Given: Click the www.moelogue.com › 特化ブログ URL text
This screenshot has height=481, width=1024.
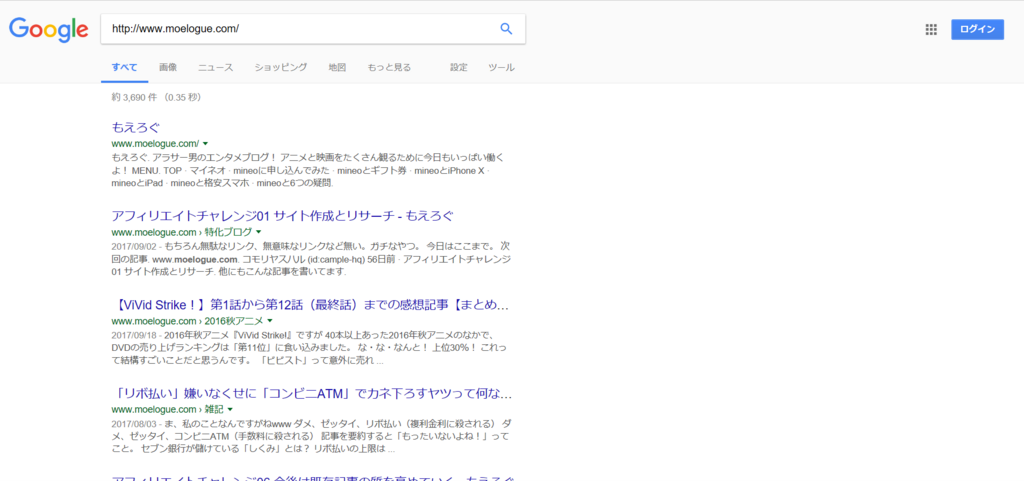Looking at the screenshot, I should pos(182,232).
